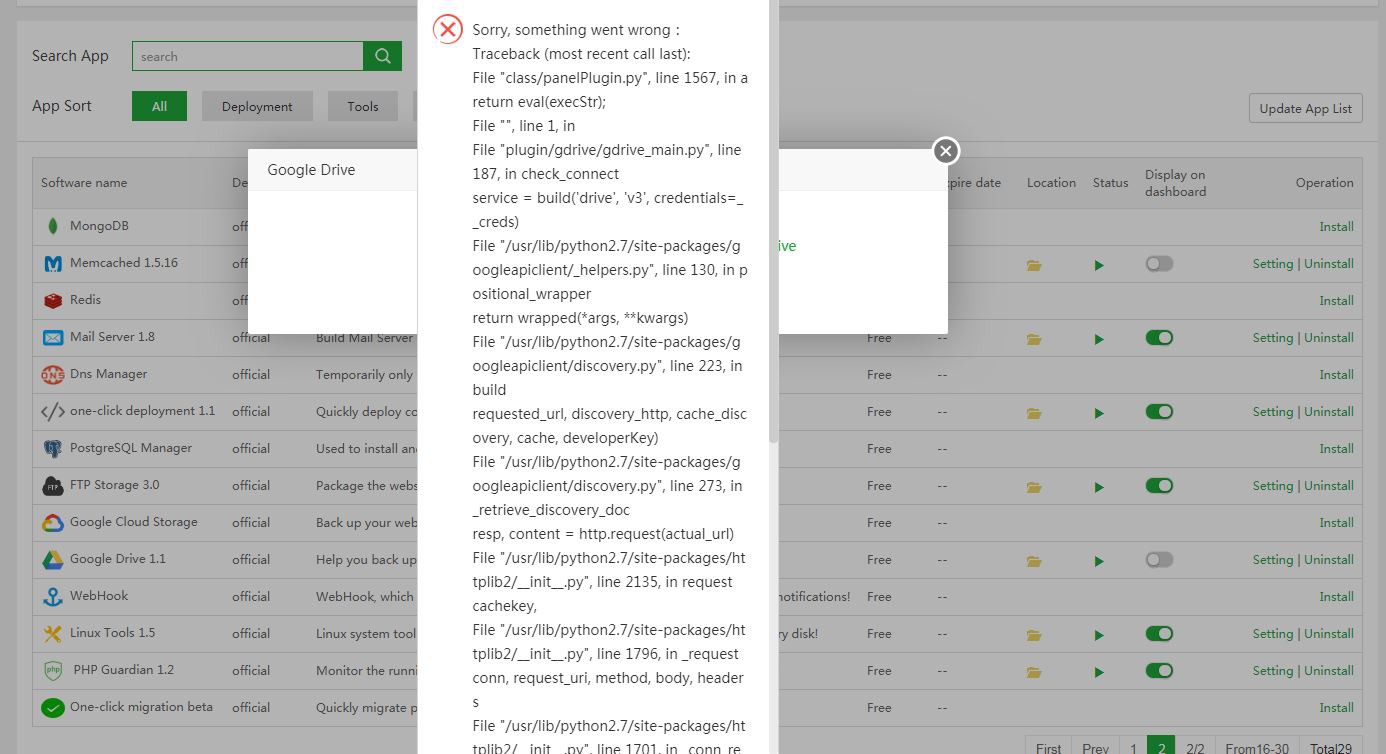The width and height of the screenshot is (1386, 754).
Task: Enable the Memcached dashboard display toggle
Action: pos(1159,264)
